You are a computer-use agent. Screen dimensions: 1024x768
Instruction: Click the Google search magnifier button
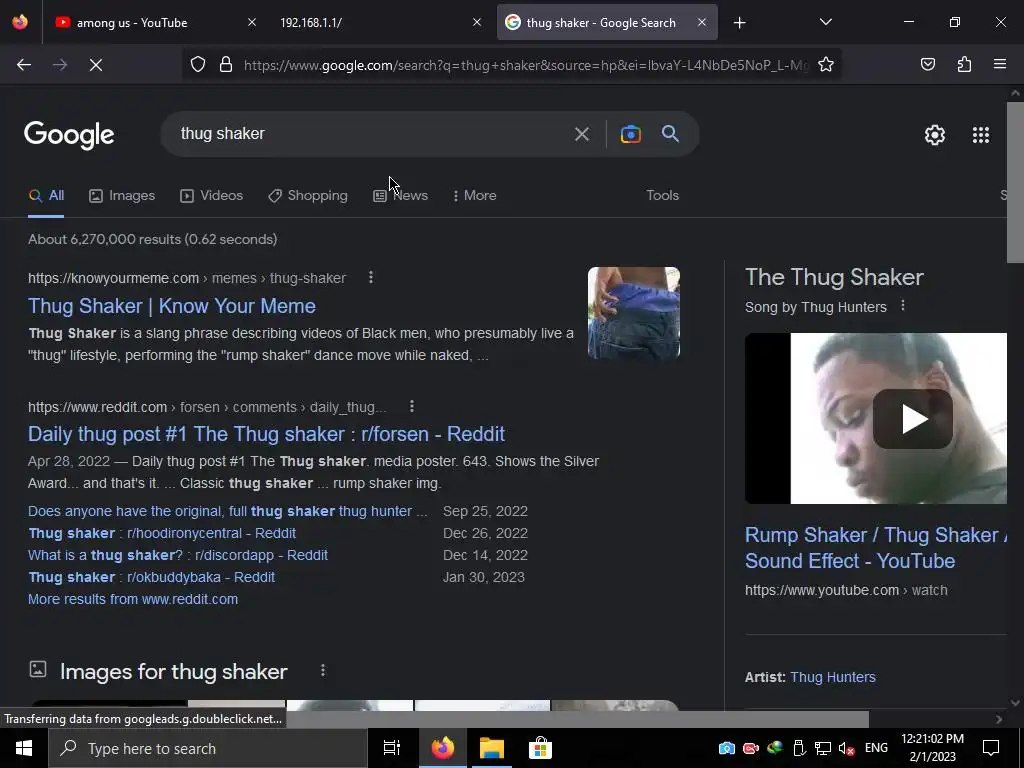[x=670, y=134]
